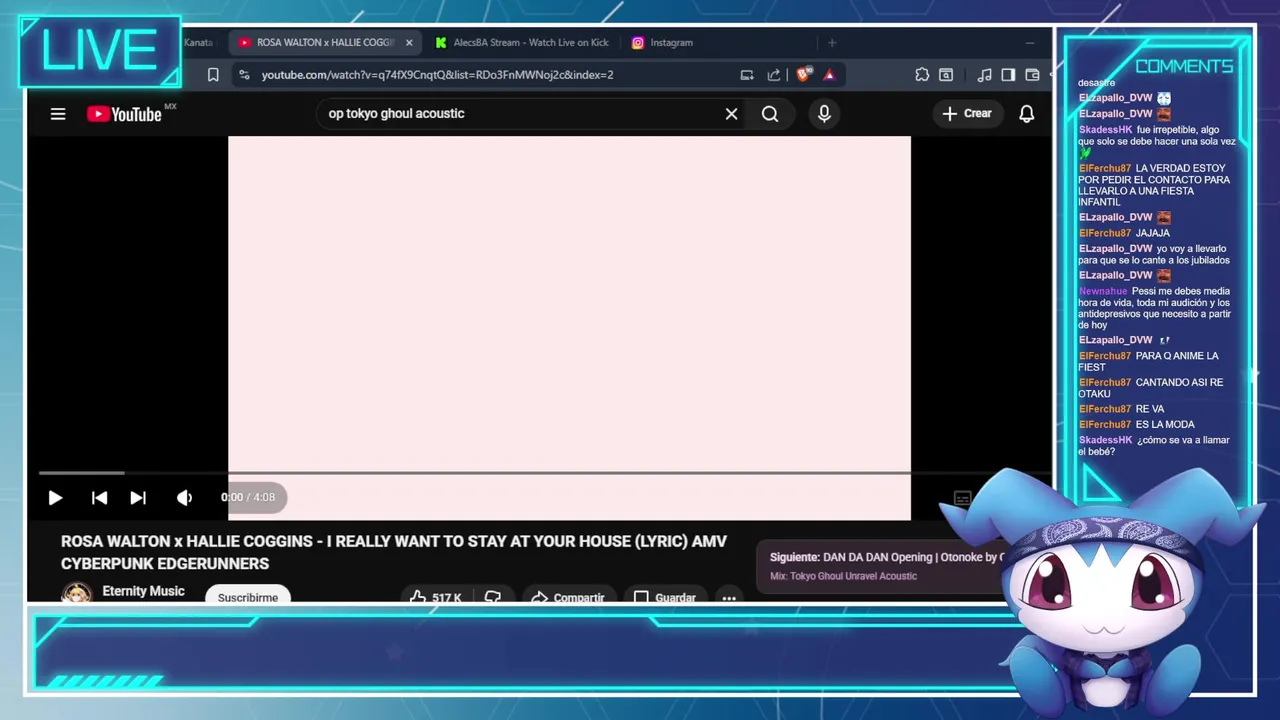Viewport: 1280px width, 720px height.
Task: Select the youtube.com address bar URL
Action: [x=437, y=75]
